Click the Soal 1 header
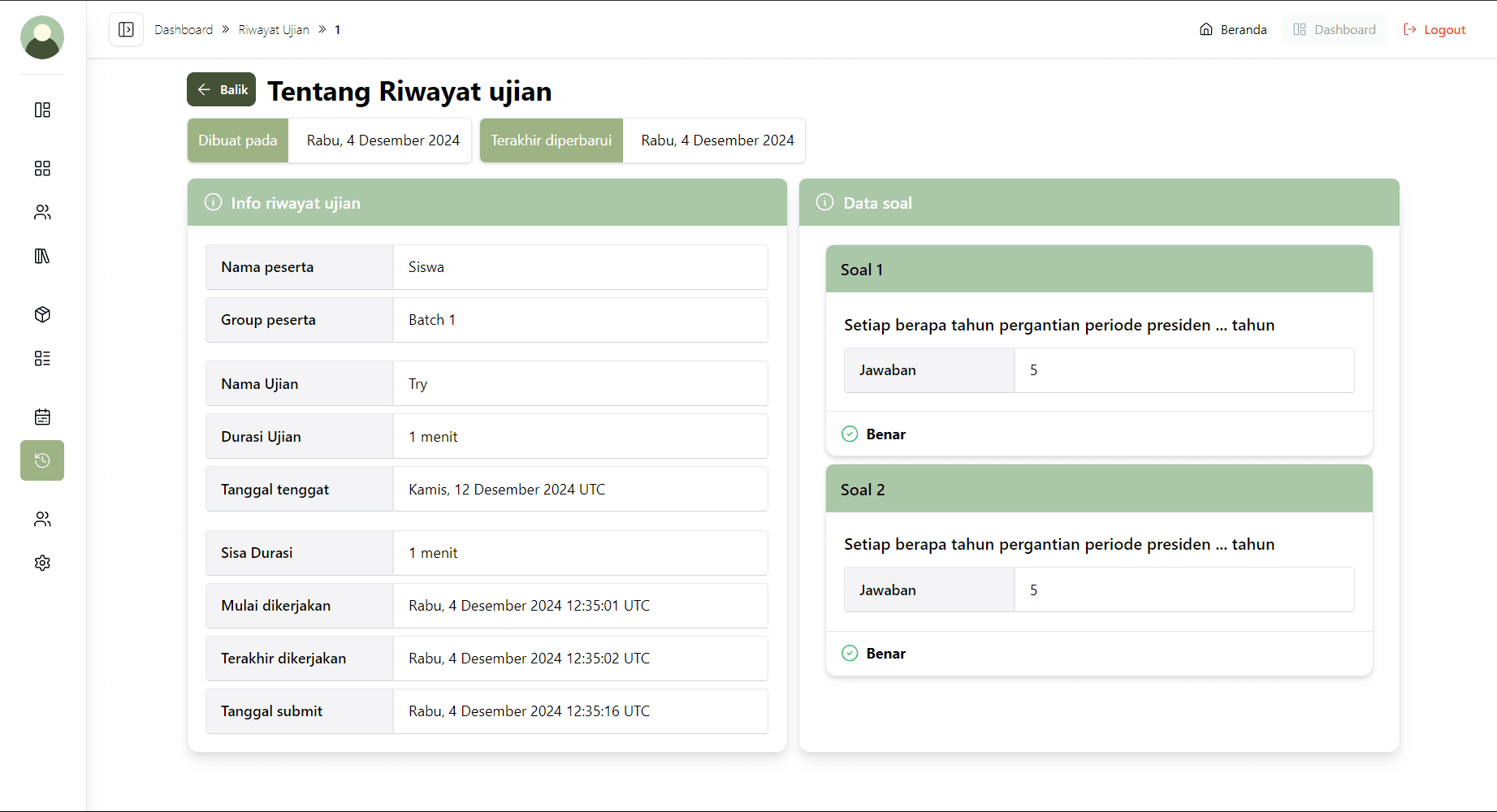The width and height of the screenshot is (1497, 812). click(1098, 270)
